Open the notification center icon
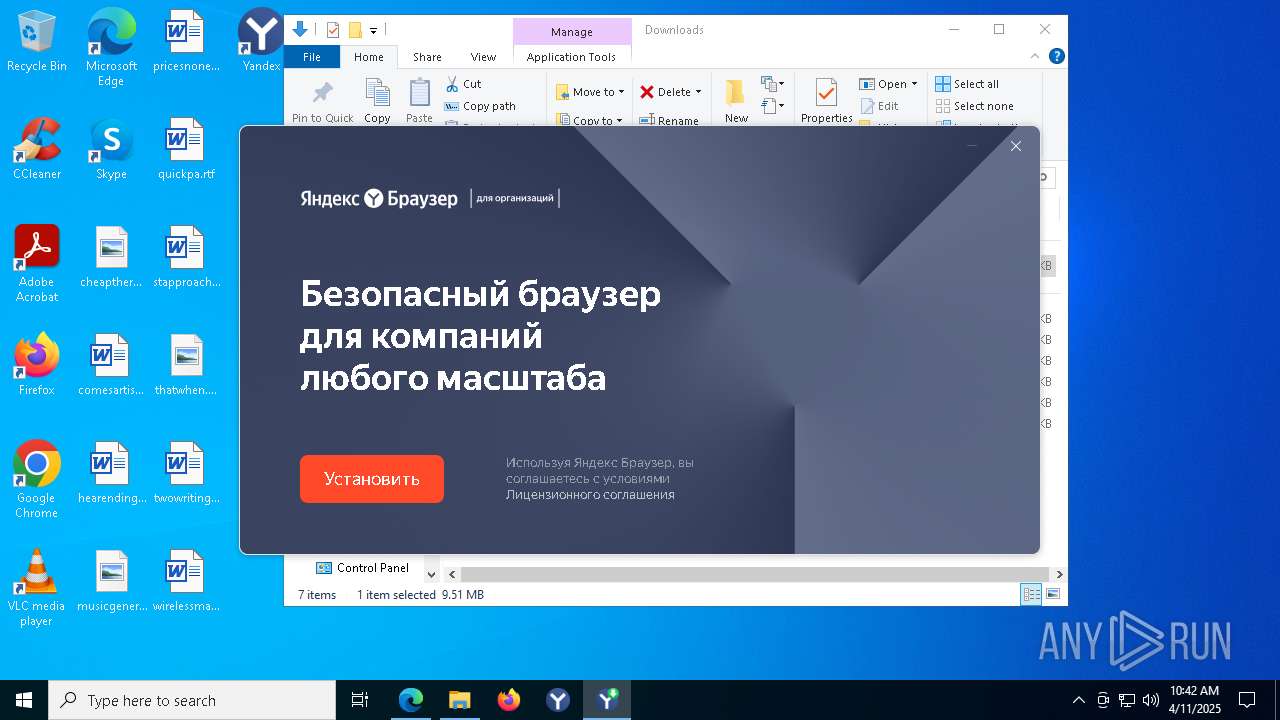Viewport: 1280px width, 720px height. (1247, 700)
